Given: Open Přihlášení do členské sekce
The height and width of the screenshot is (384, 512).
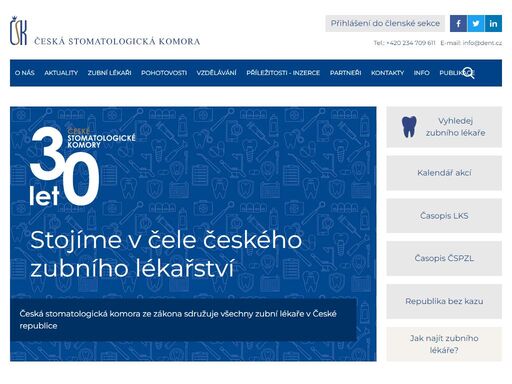Looking at the screenshot, I should (x=385, y=24).
